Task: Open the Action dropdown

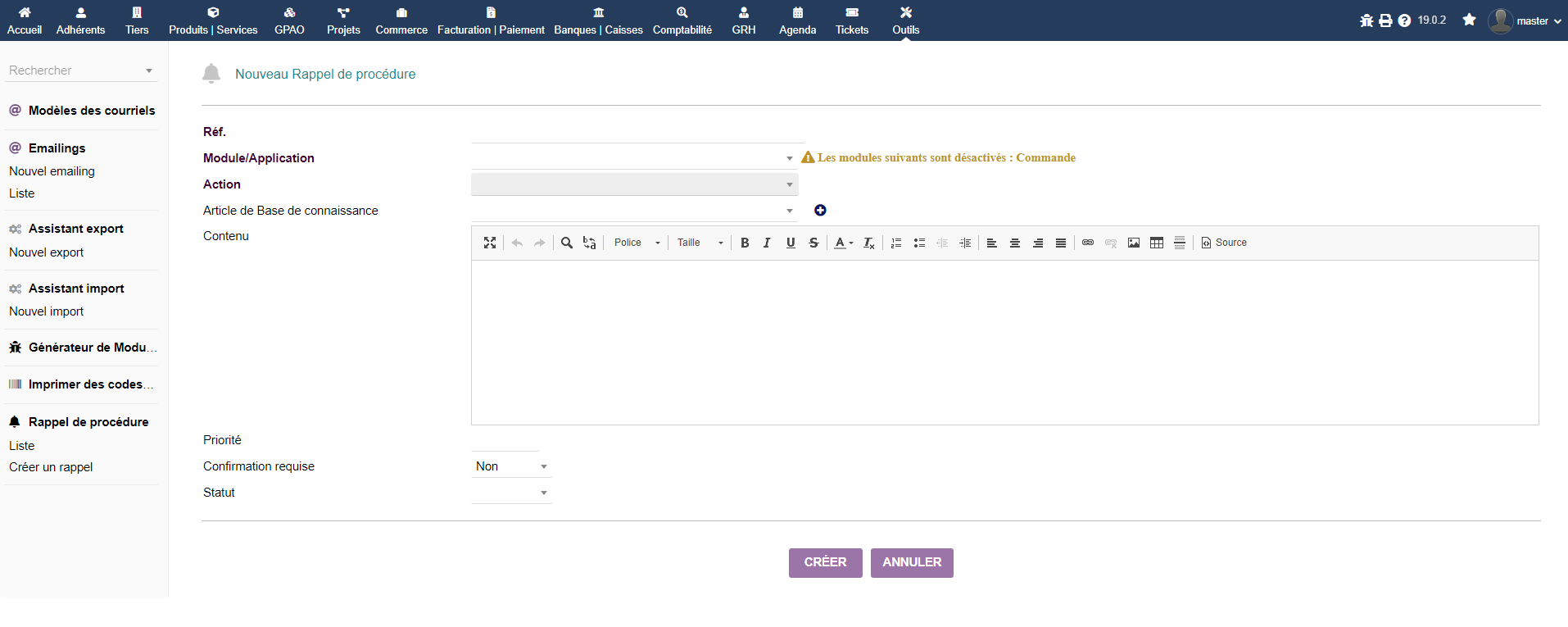Action: click(634, 184)
